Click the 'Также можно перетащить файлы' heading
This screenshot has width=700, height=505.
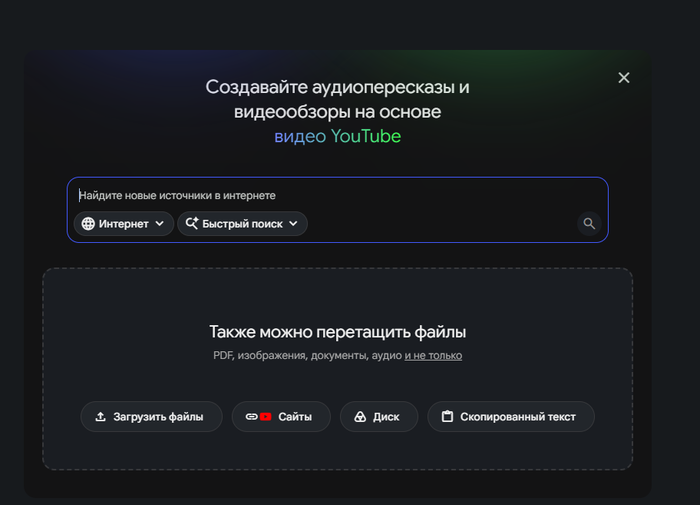pyautogui.click(x=338, y=332)
